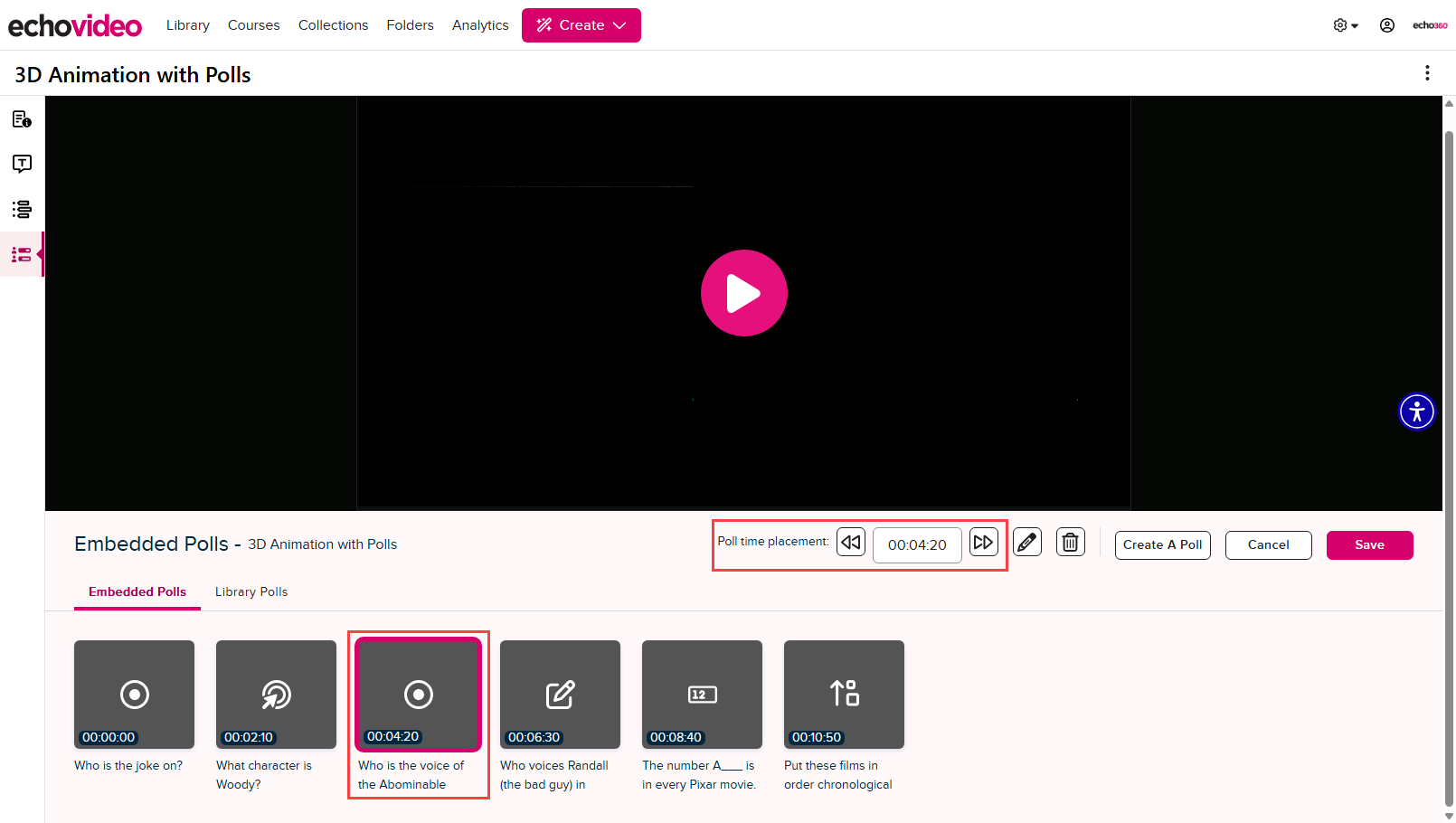
Task: Click the scrollbar down arrow
Action: pyautogui.click(x=1449, y=816)
